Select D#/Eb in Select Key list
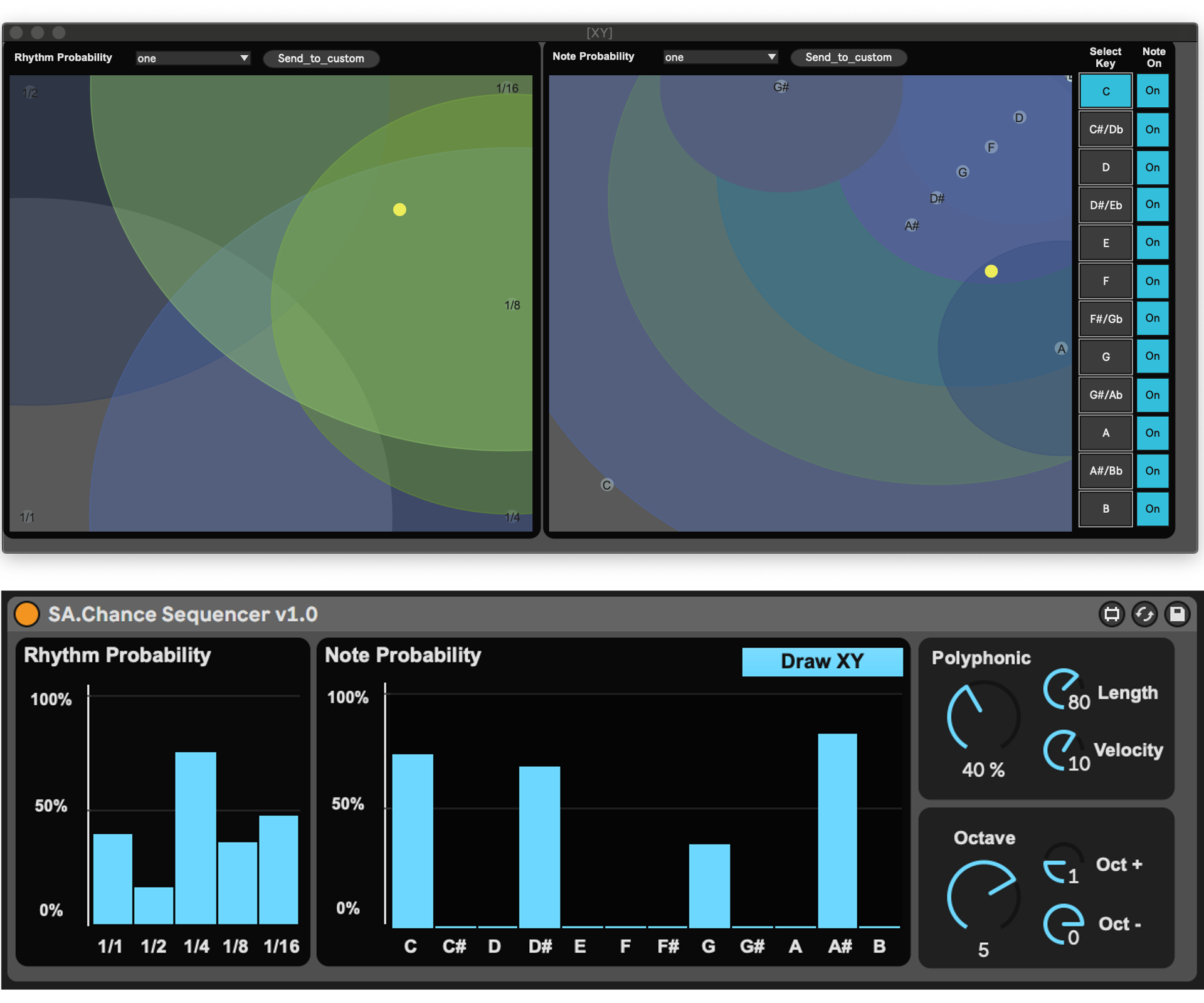 pyautogui.click(x=1105, y=205)
